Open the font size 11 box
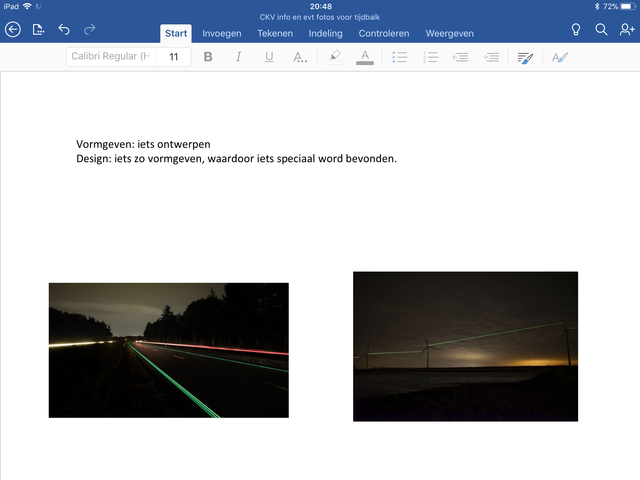This screenshot has width=640, height=480. [173, 57]
